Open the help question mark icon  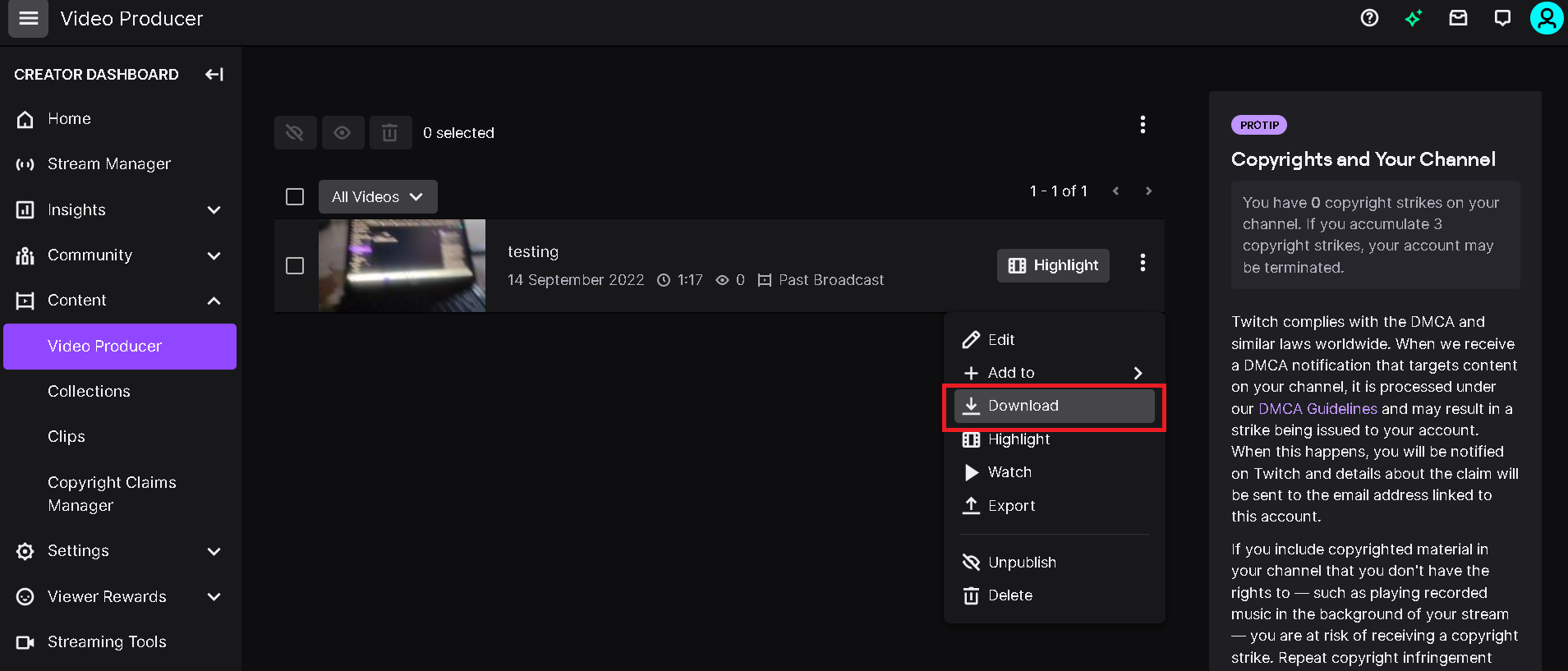(x=1369, y=18)
